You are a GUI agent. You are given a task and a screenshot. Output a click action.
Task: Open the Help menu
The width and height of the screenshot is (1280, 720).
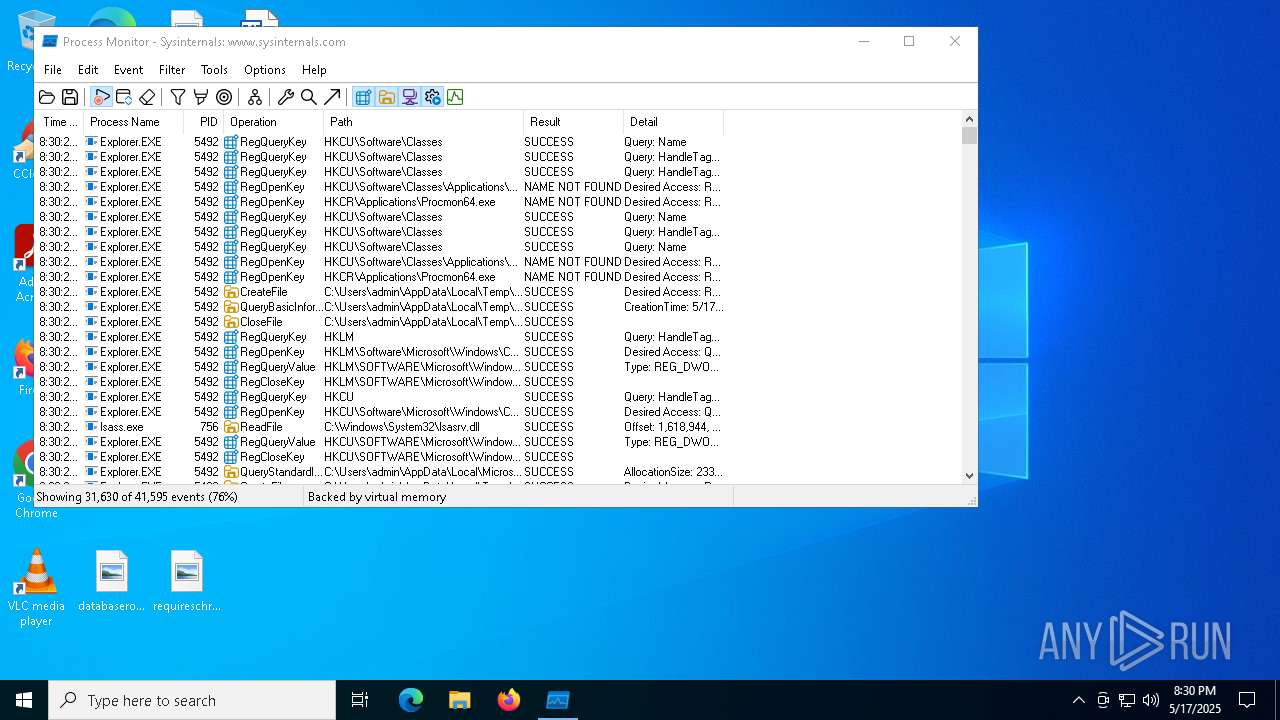pyautogui.click(x=314, y=70)
